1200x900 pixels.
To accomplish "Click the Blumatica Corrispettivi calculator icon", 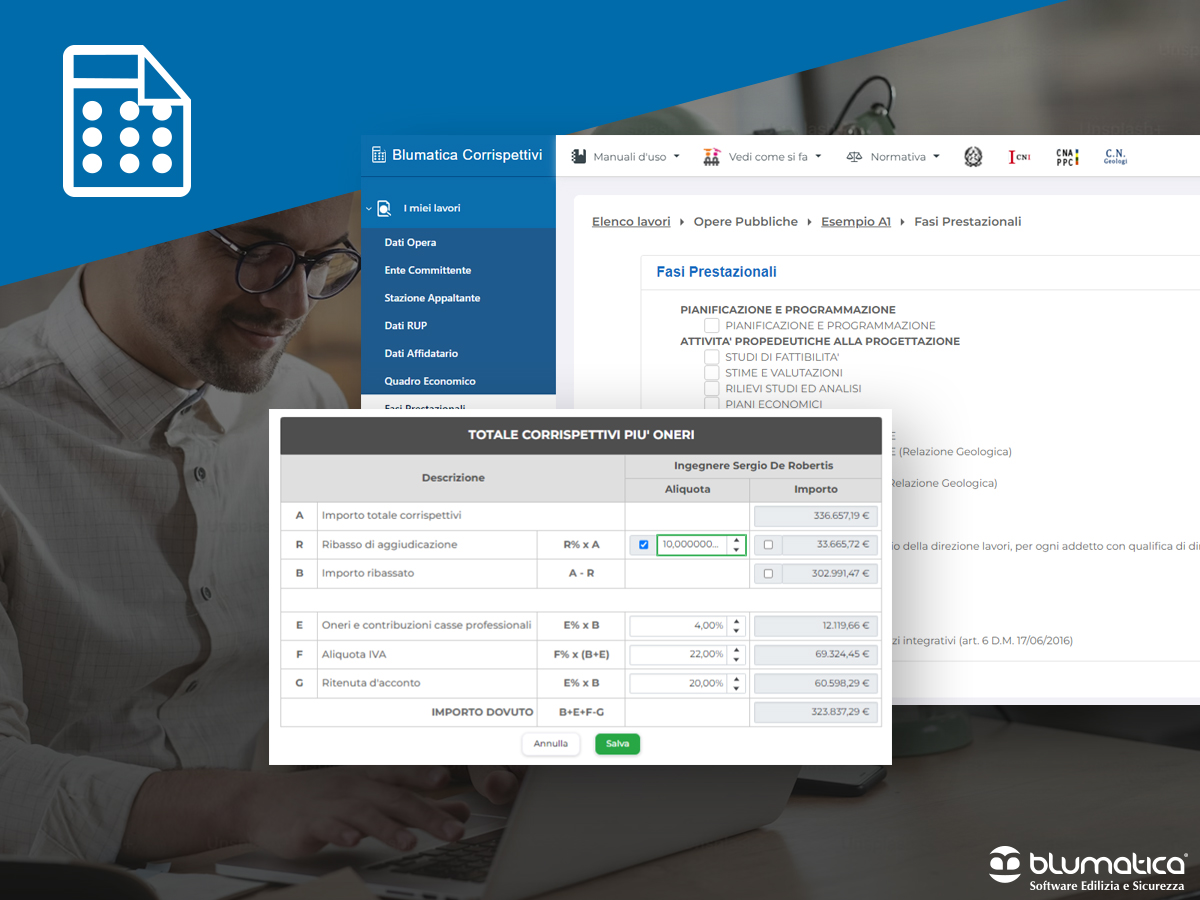I will (378, 155).
